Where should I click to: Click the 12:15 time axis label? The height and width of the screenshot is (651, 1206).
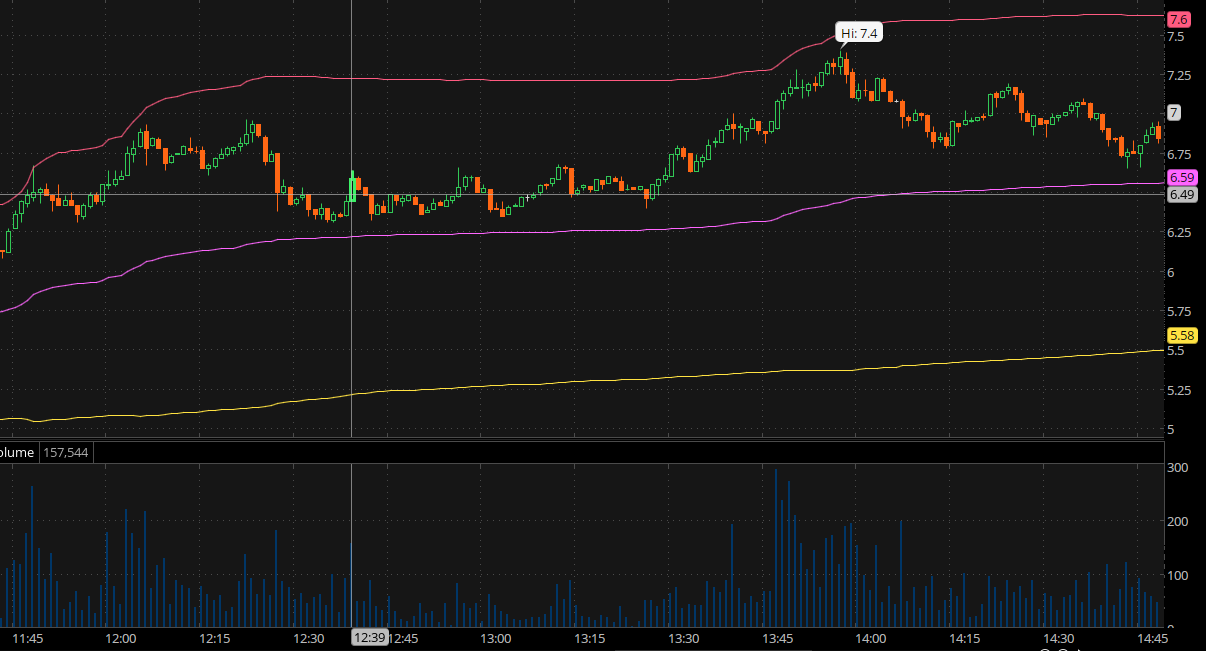(215, 638)
